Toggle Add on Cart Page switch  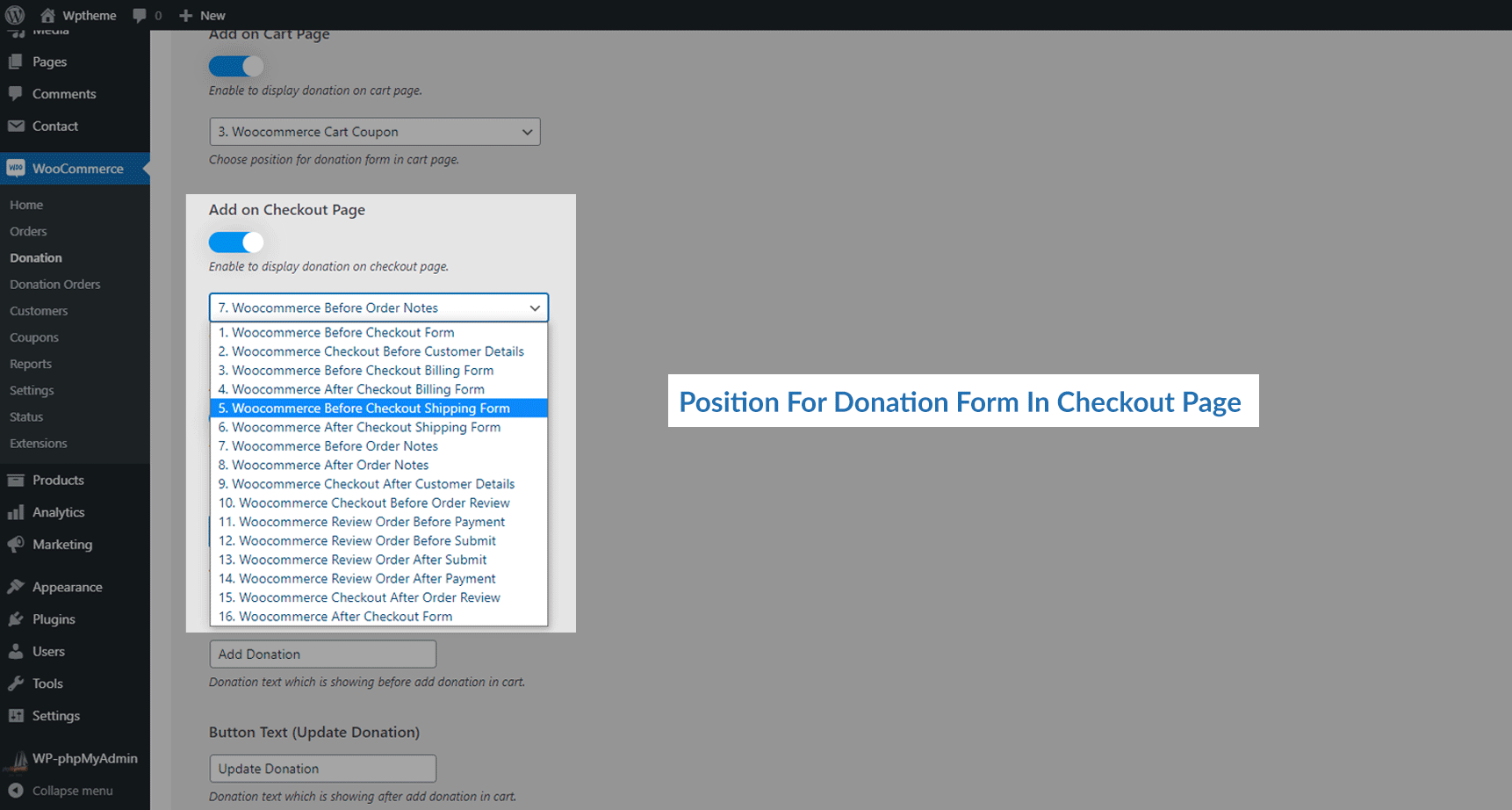[x=236, y=66]
